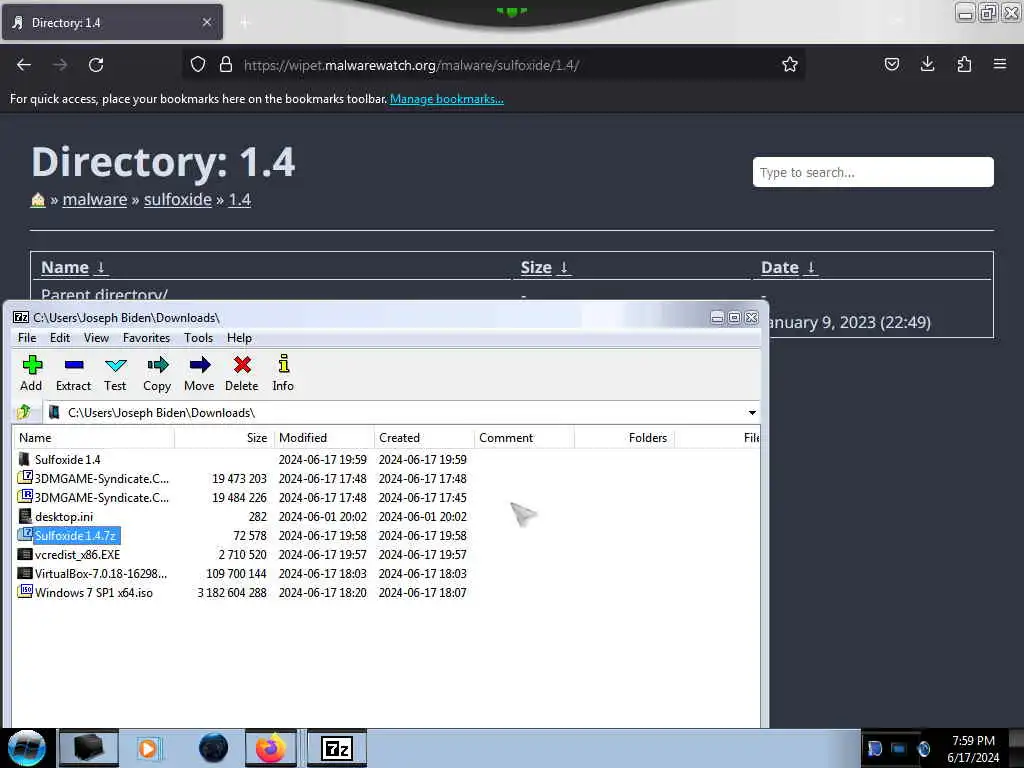
Task: Open the Firefox downloads panel
Action: pos(927,65)
